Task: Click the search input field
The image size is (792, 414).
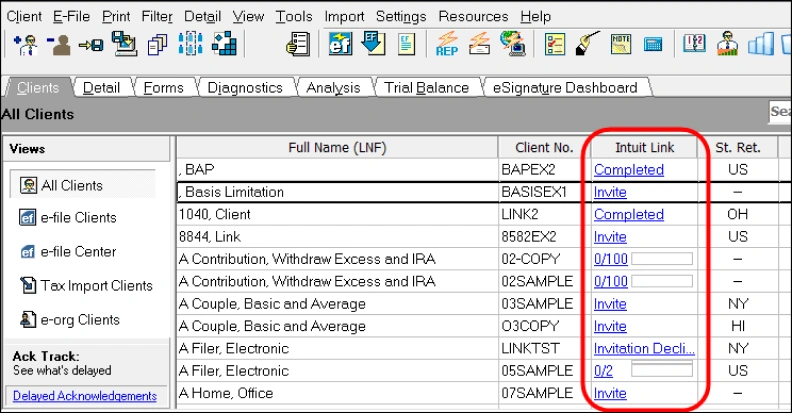Action: pyautogui.click(x=780, y=111)
